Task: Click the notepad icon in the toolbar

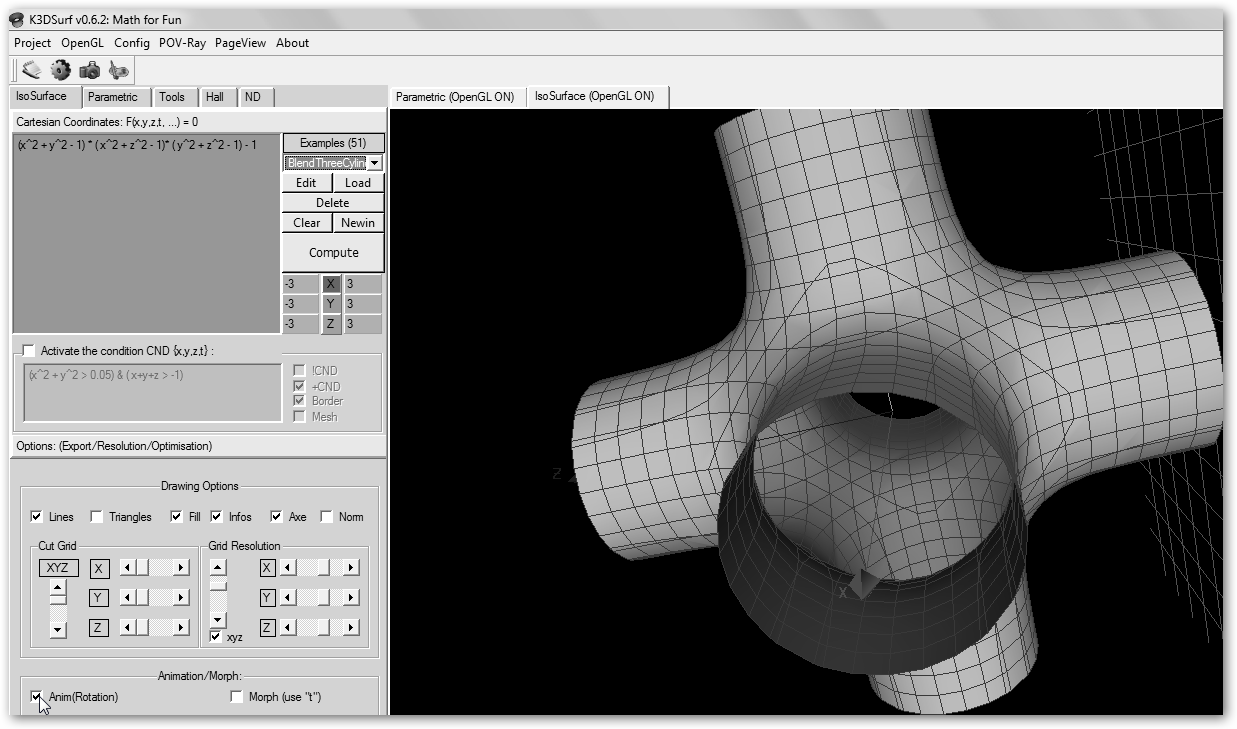Action: (32, 70)
